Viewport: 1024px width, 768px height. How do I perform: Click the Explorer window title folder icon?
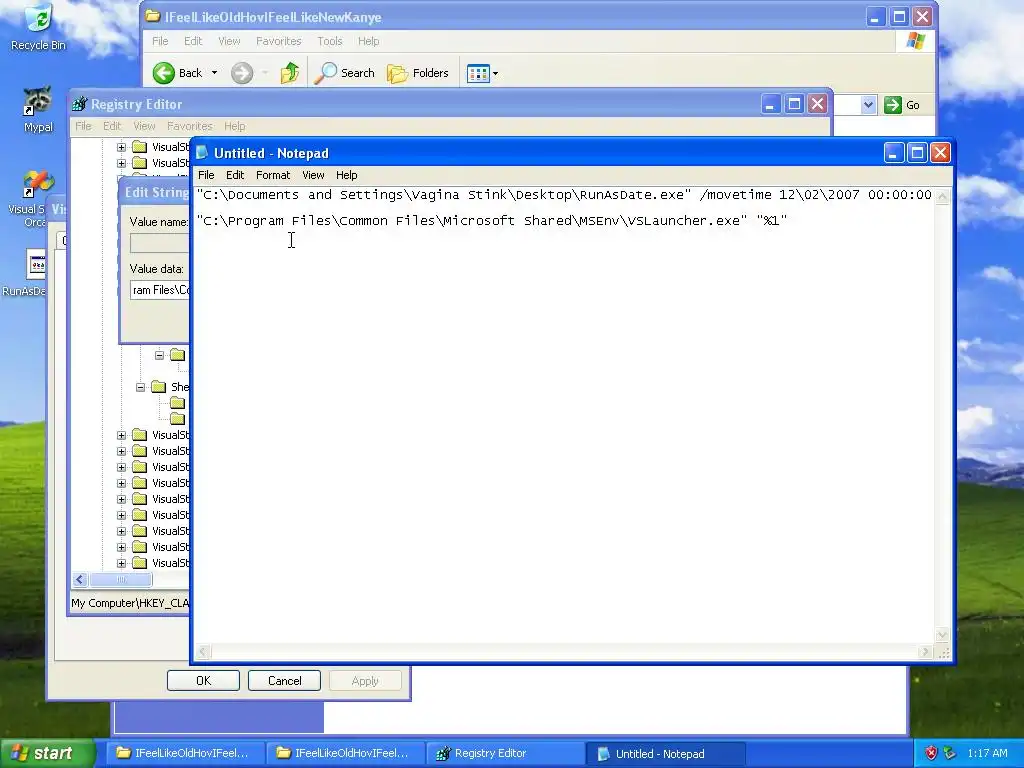click(x=153, y=16)
